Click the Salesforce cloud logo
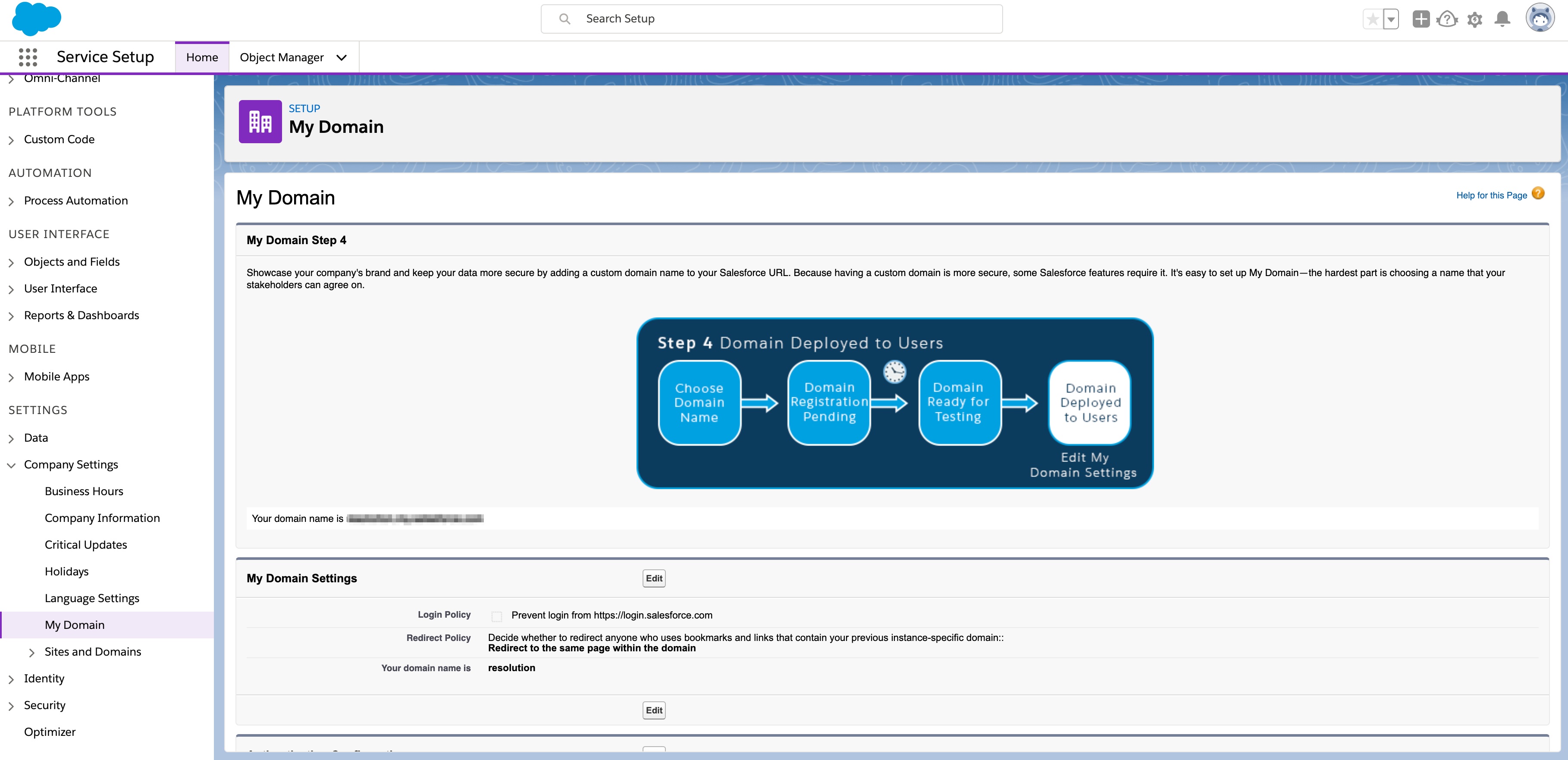Screen dimensions: 1568x760 point(37,19)
